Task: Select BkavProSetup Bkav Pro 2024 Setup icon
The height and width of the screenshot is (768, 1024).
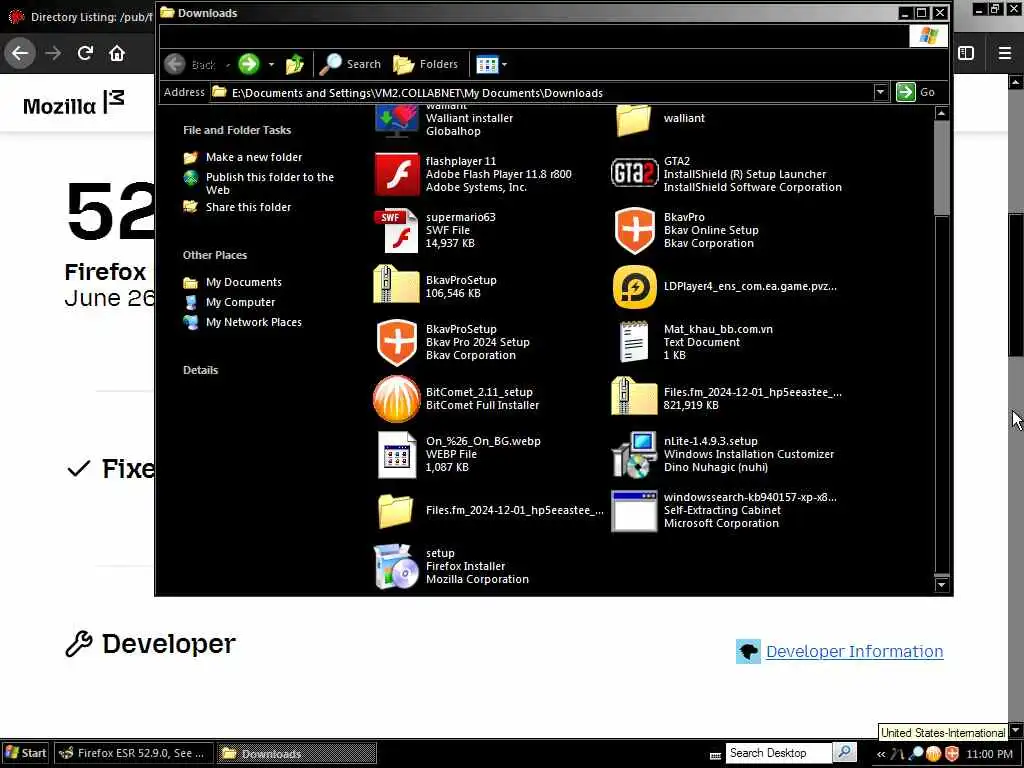Action: [x=396, y=342]
